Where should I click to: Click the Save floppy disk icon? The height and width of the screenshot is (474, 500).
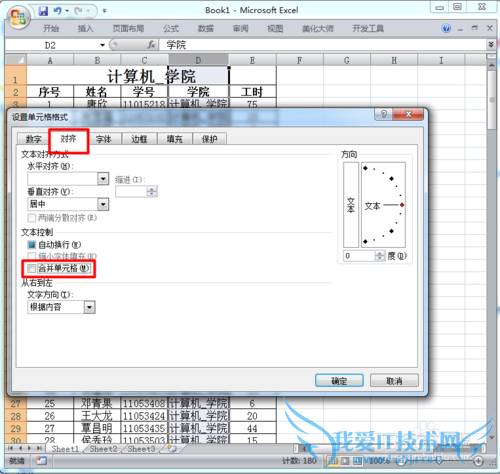pos(43,11)
